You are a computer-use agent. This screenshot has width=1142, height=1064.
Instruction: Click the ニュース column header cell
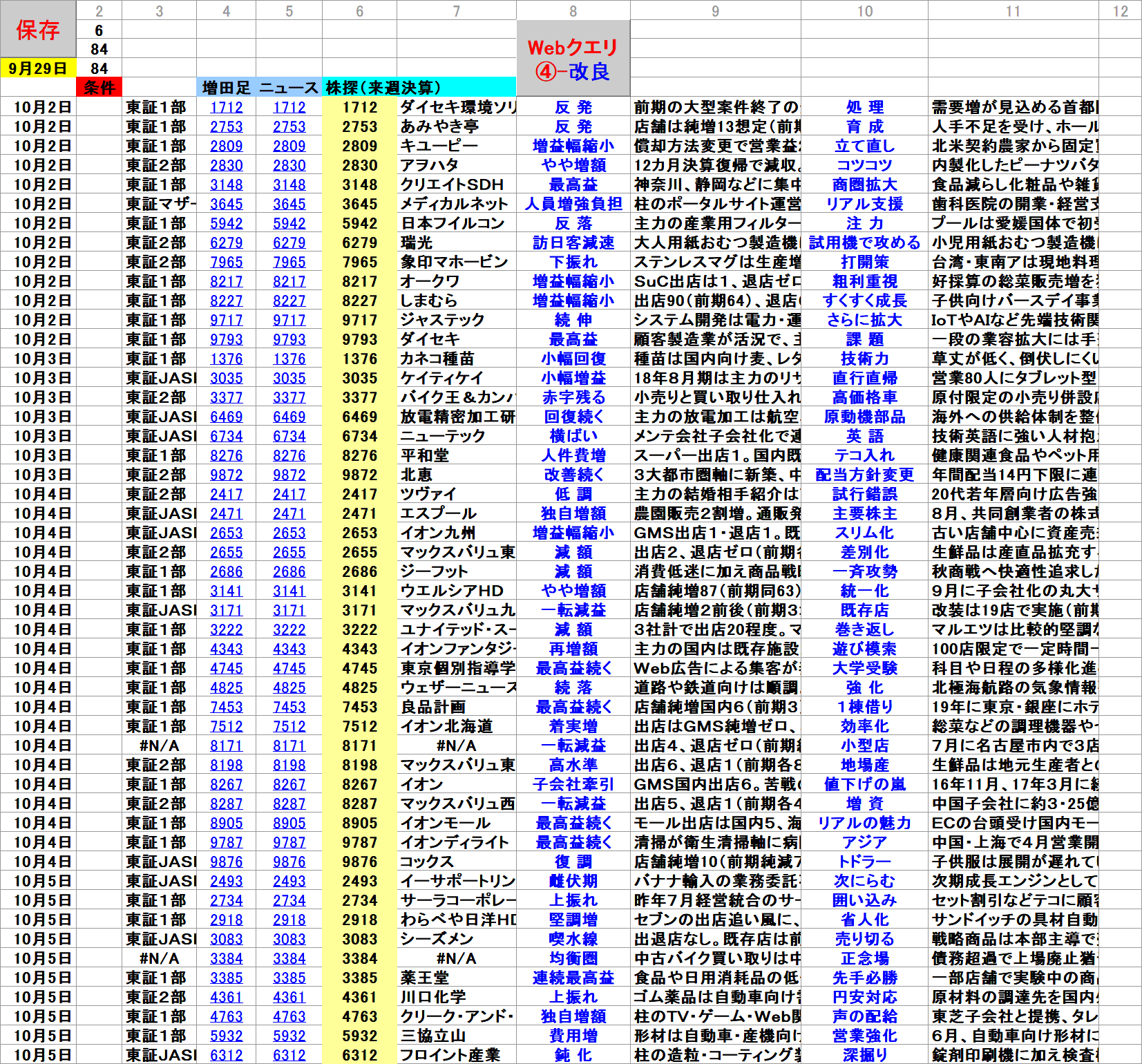pos(289,88)
